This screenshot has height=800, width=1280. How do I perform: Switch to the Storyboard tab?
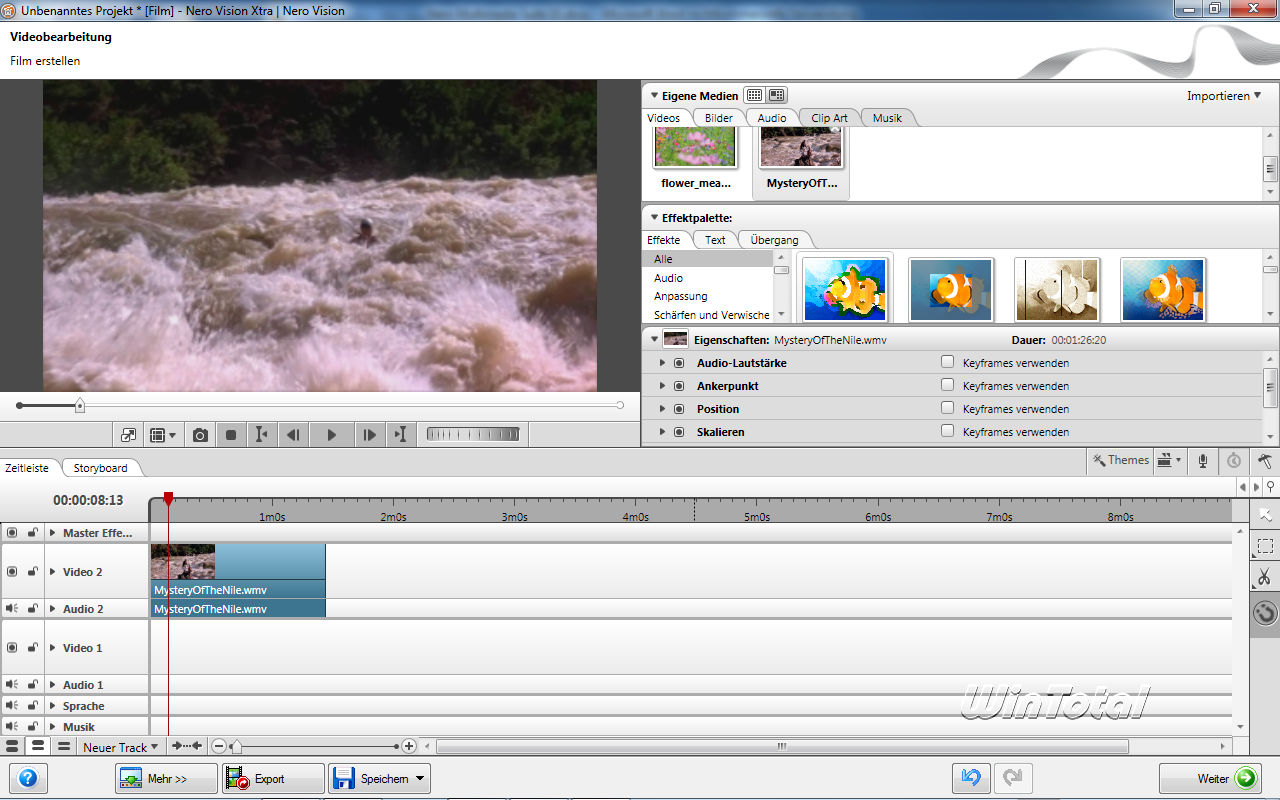tap(101, 468)
